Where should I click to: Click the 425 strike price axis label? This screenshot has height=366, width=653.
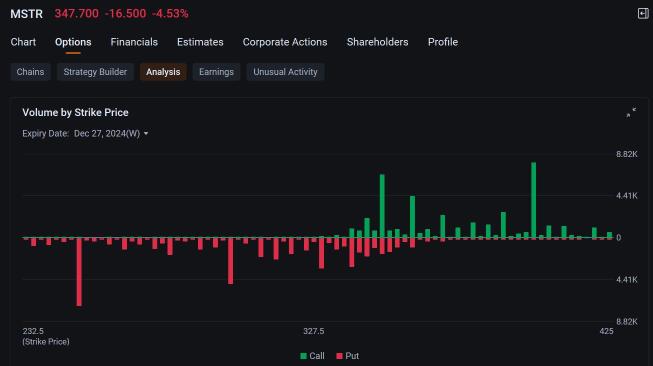(606, 331)
